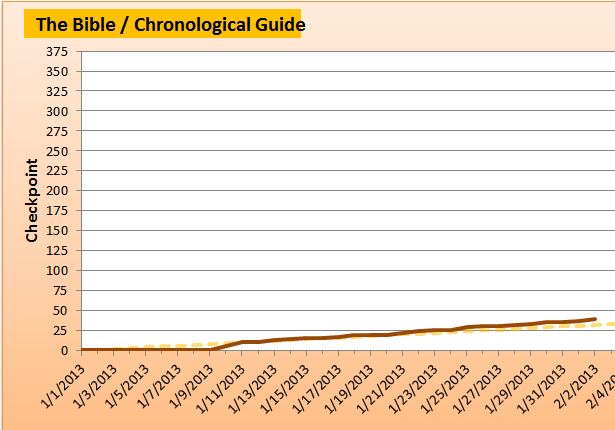Click the y-axis label 0
This screenshot has height=430, width=615.
64,351
